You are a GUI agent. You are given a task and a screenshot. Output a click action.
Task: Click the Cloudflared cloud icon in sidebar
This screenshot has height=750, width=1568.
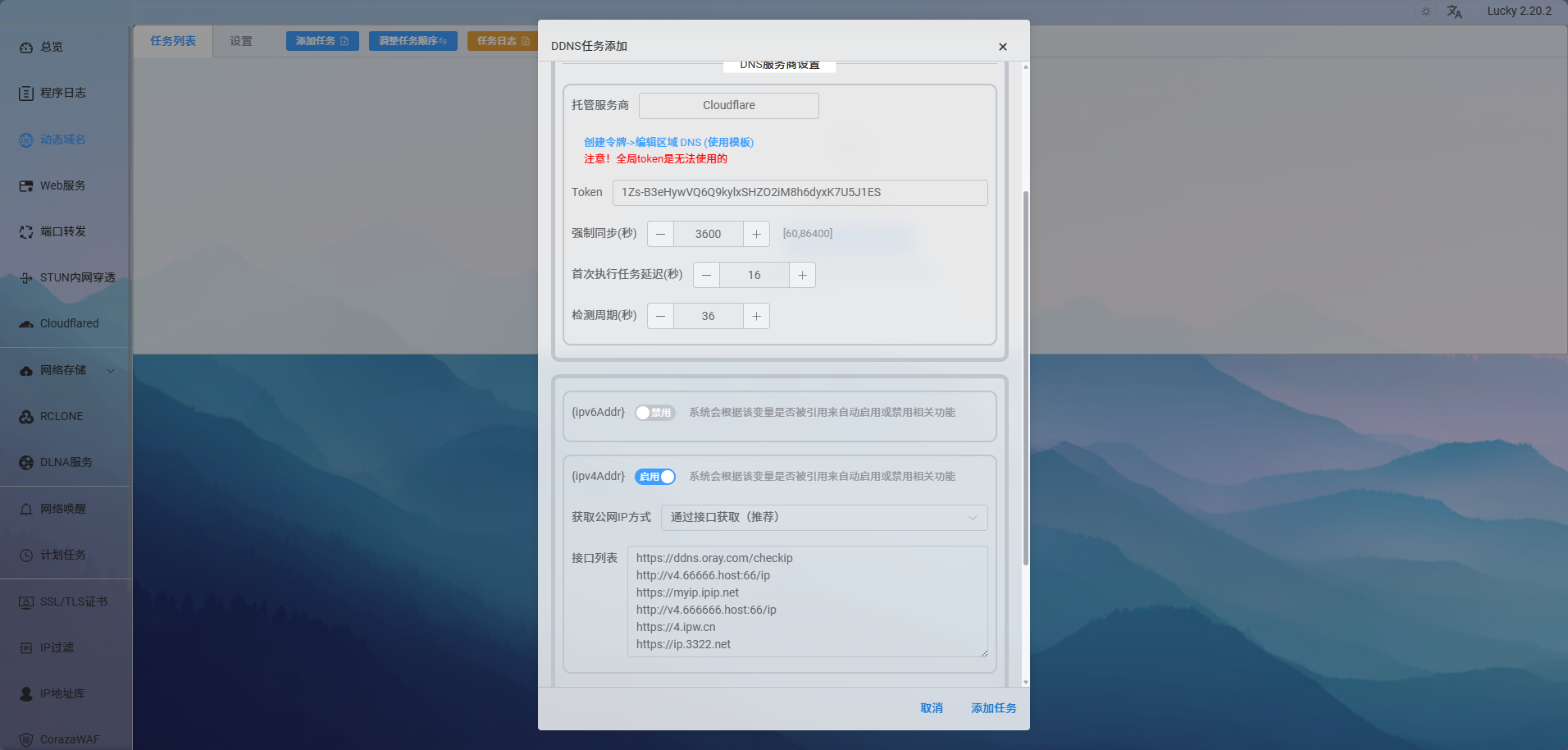(26, 324)
